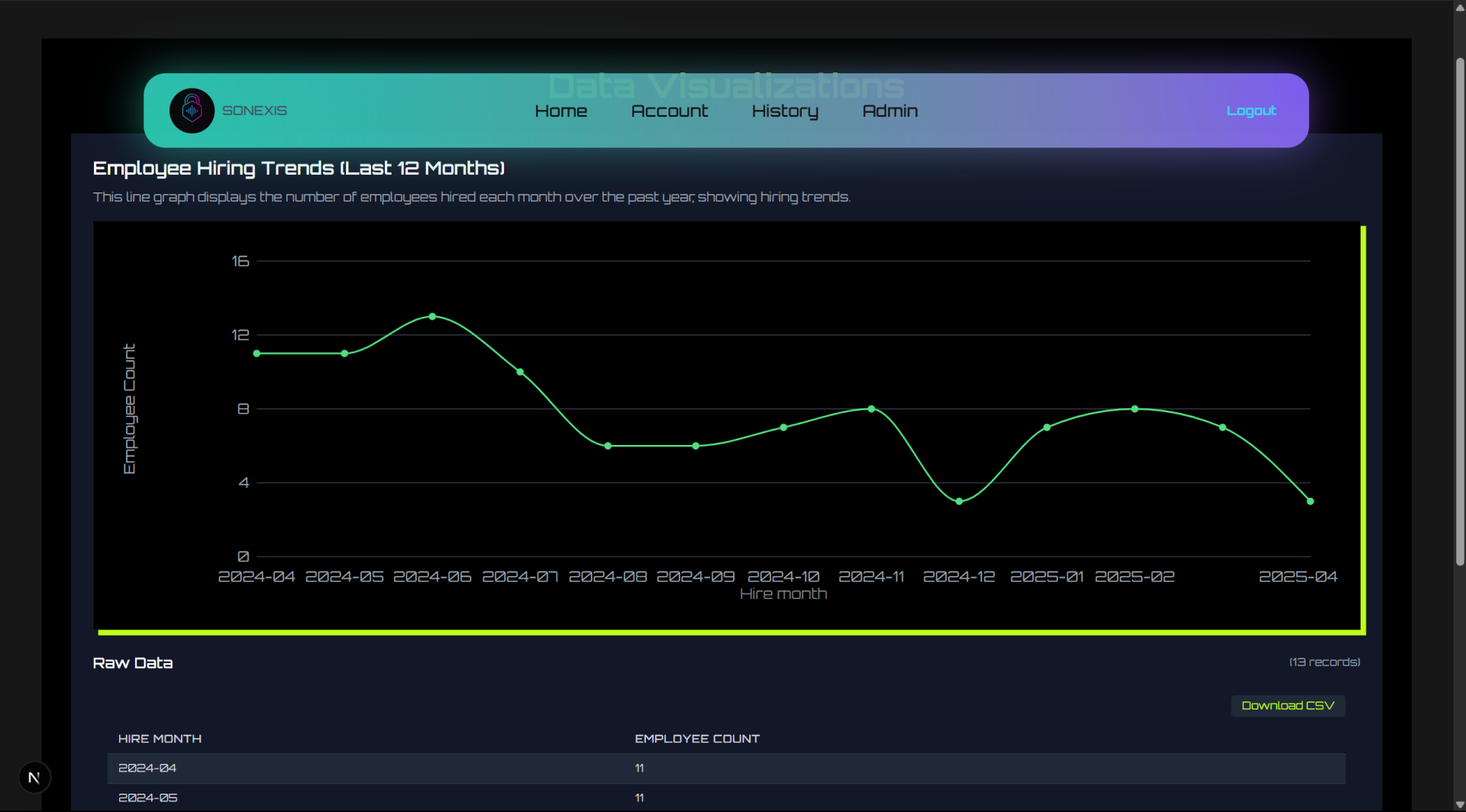The image size is (1466, 812).
Task: Click the Raw Data heading
Action: pos(133,663)
